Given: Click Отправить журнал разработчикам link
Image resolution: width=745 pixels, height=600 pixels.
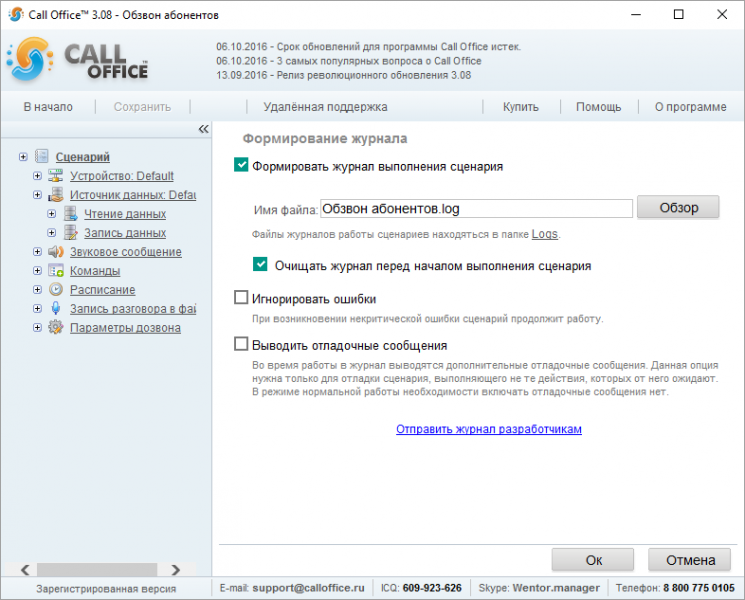Looking at the screenshot, I should click(x=488, y=429).
